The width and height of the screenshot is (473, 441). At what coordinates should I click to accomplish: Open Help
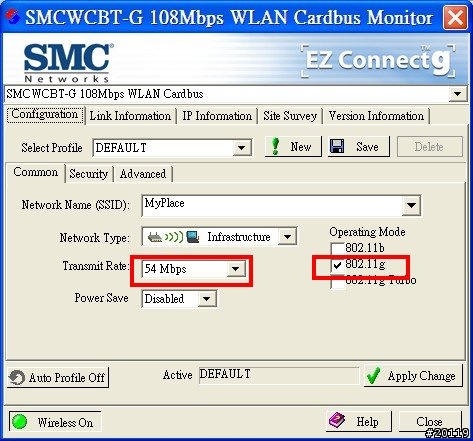(359, 421)
